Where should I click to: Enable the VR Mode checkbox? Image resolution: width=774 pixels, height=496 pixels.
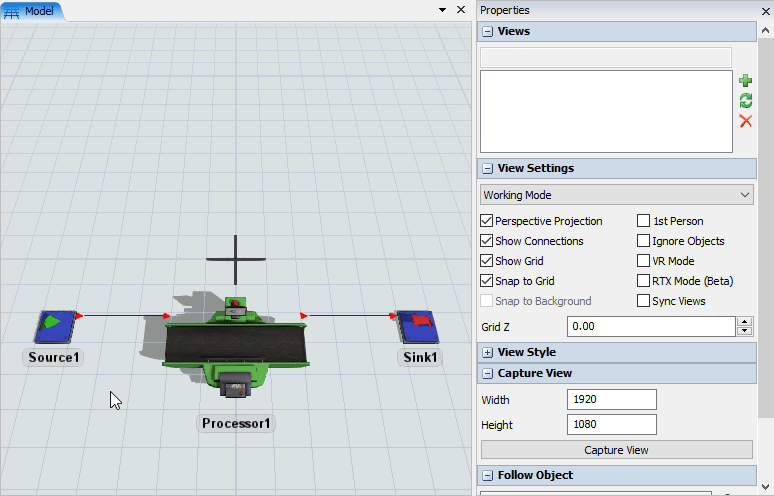click(644, 261)
